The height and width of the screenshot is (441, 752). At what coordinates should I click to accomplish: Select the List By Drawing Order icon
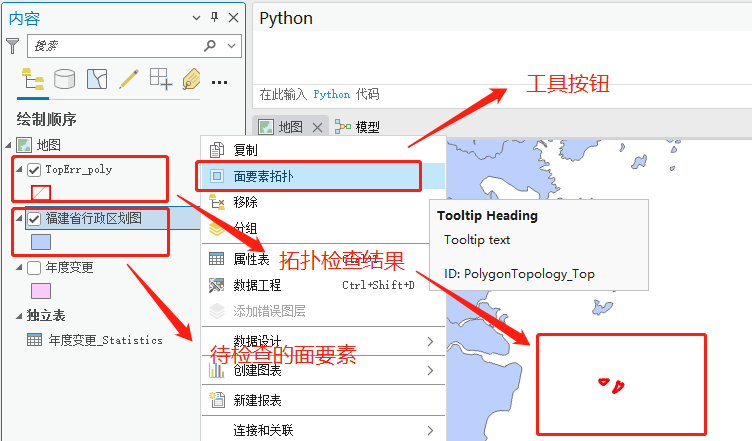point(32,79)
